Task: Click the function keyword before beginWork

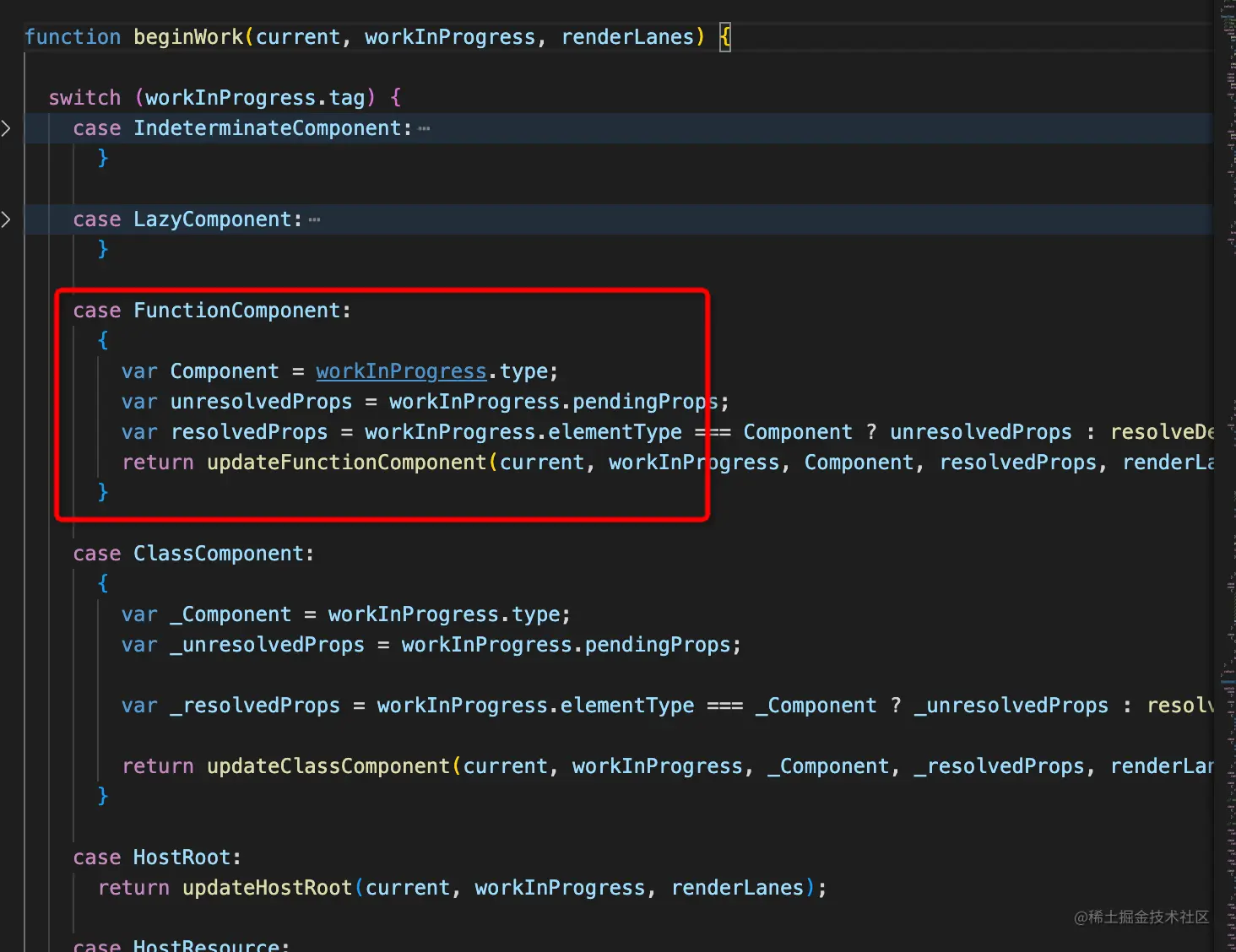Action: pyautogui.click(x=73, y=37)
